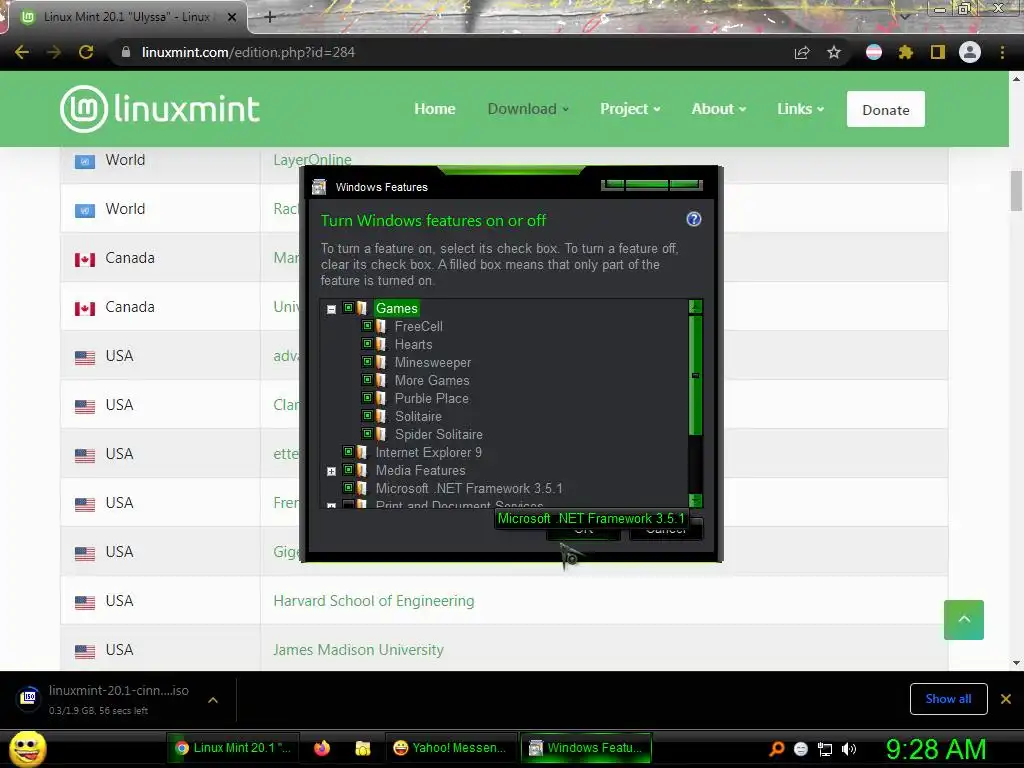Expand the Media Features node
This screenshot has height=768, width=1024.
tap(331, 471)
